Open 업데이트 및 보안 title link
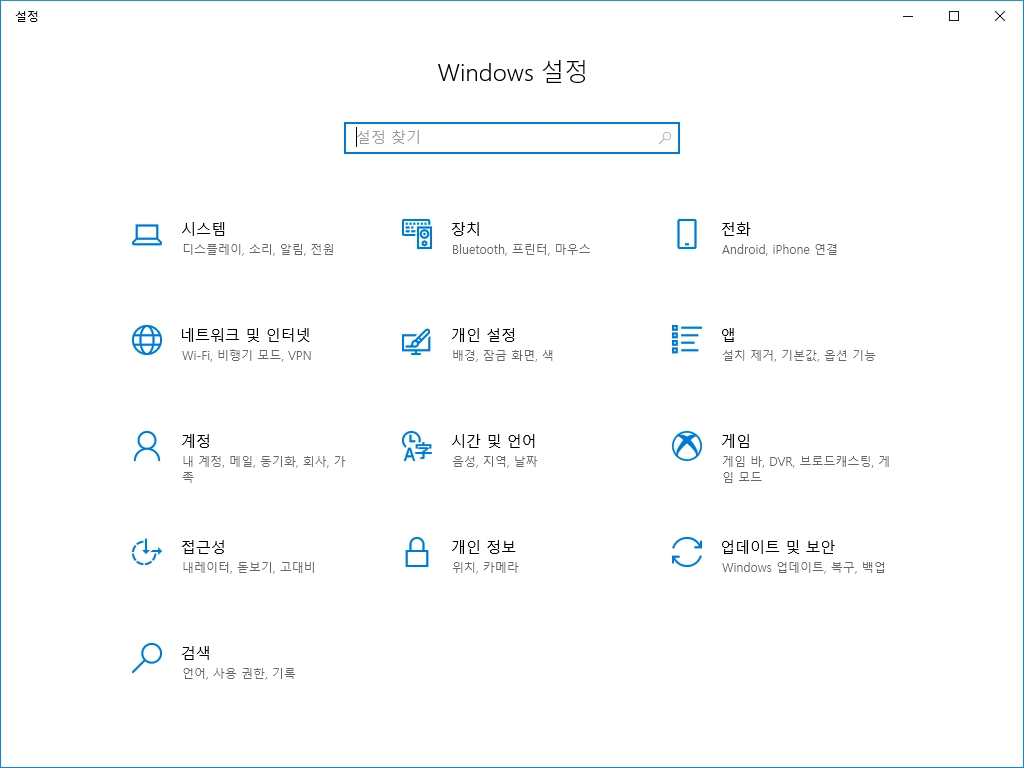 (x=778, y=546)
